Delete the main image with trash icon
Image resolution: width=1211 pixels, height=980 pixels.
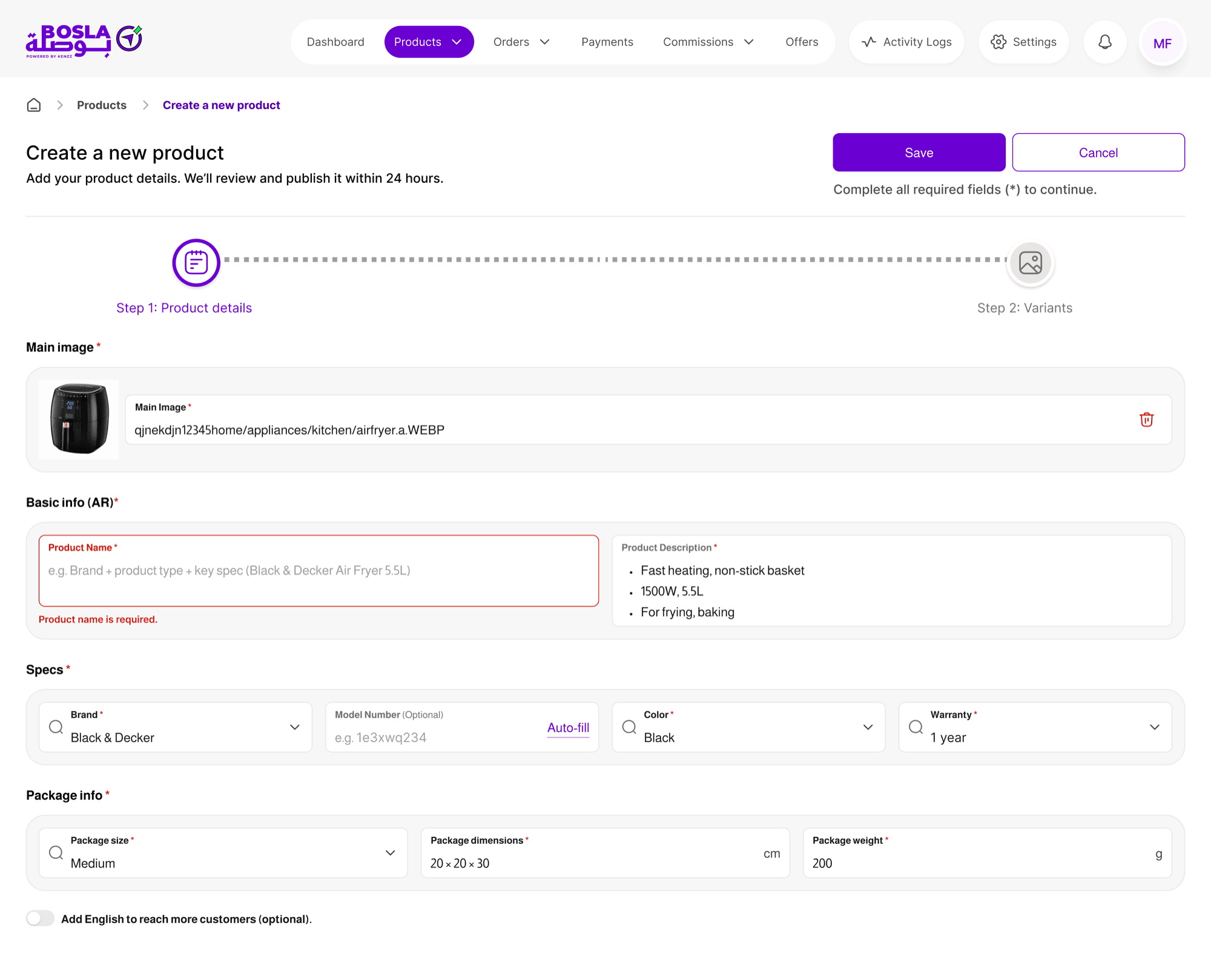tap(1146, 419)
